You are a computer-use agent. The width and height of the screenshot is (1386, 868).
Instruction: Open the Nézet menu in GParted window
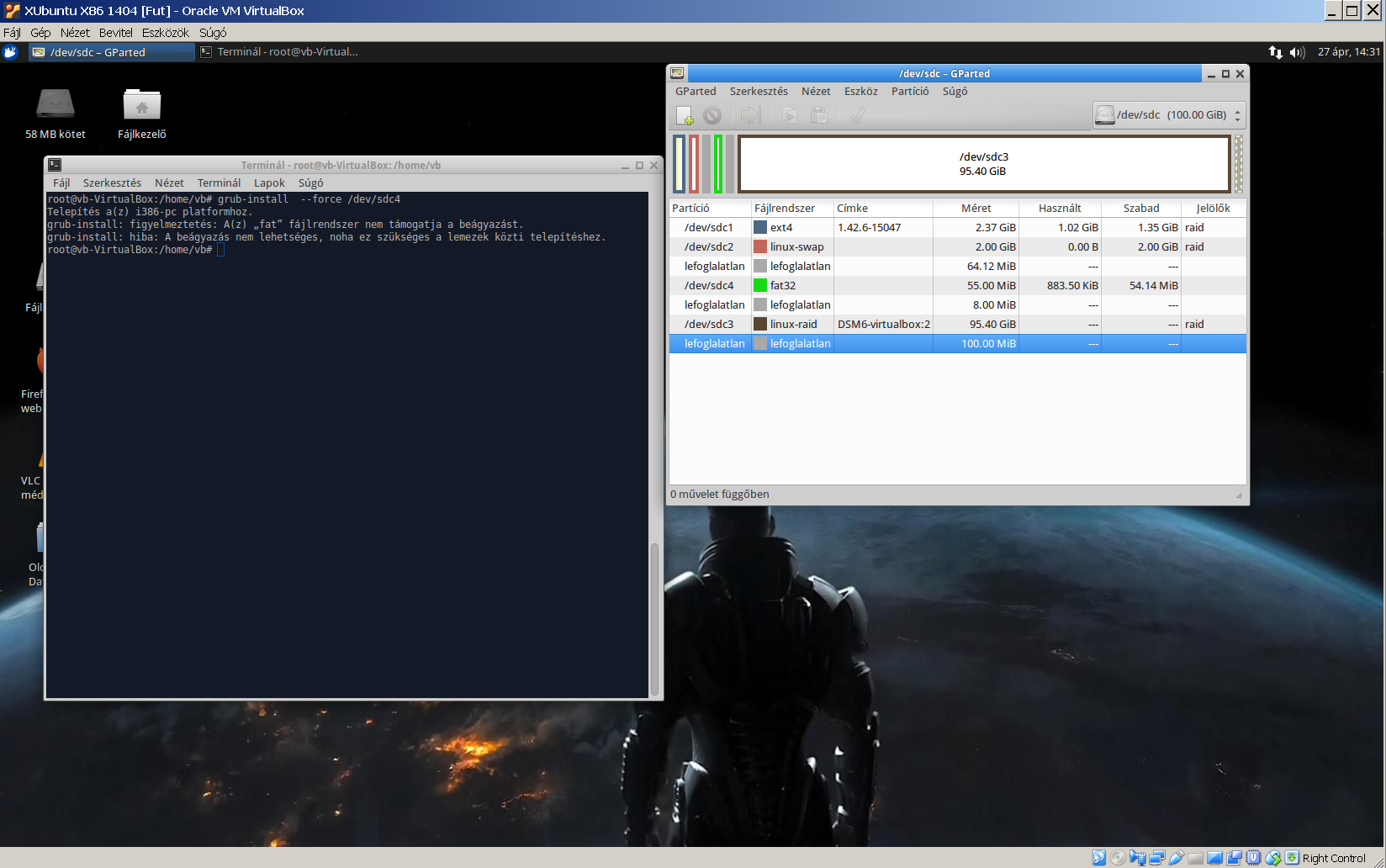point(816,92)
